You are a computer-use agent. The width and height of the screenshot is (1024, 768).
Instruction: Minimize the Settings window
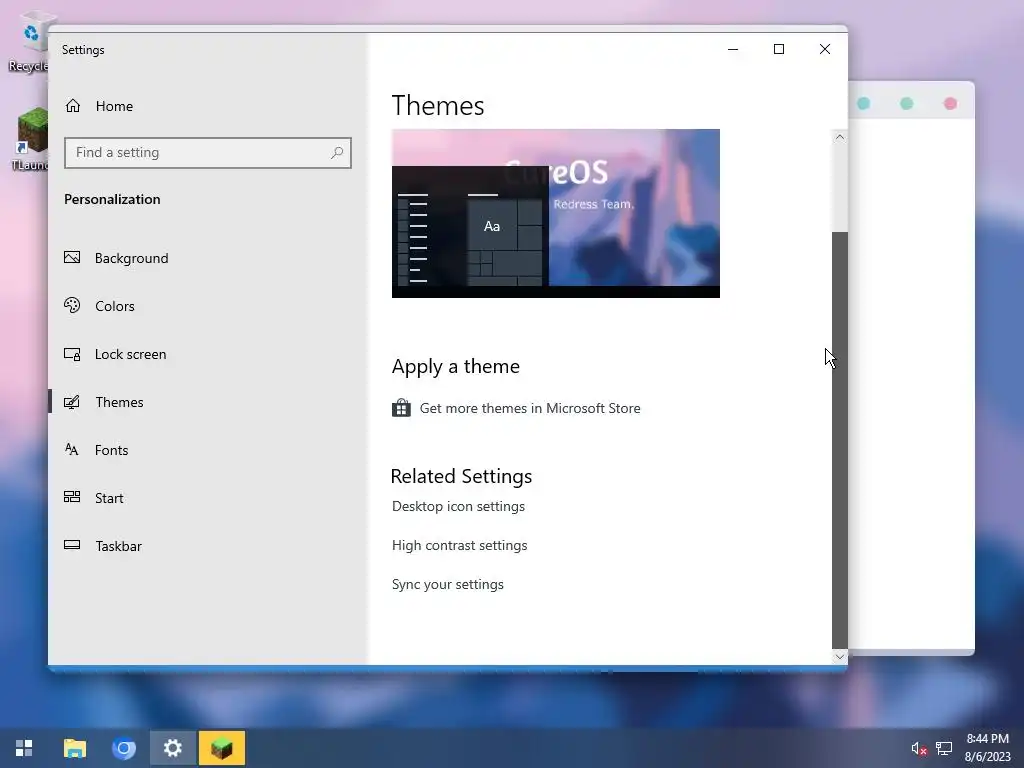733,49
